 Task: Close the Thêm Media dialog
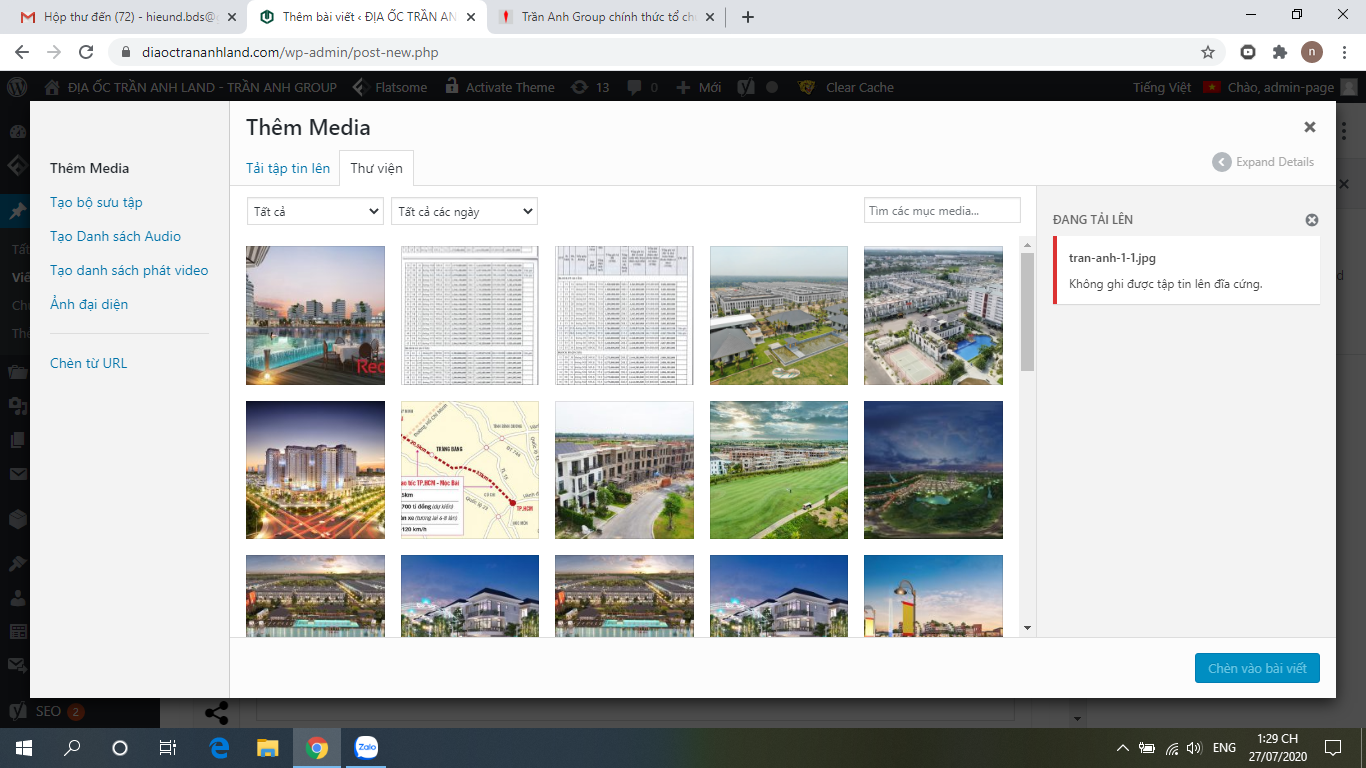1310,127
